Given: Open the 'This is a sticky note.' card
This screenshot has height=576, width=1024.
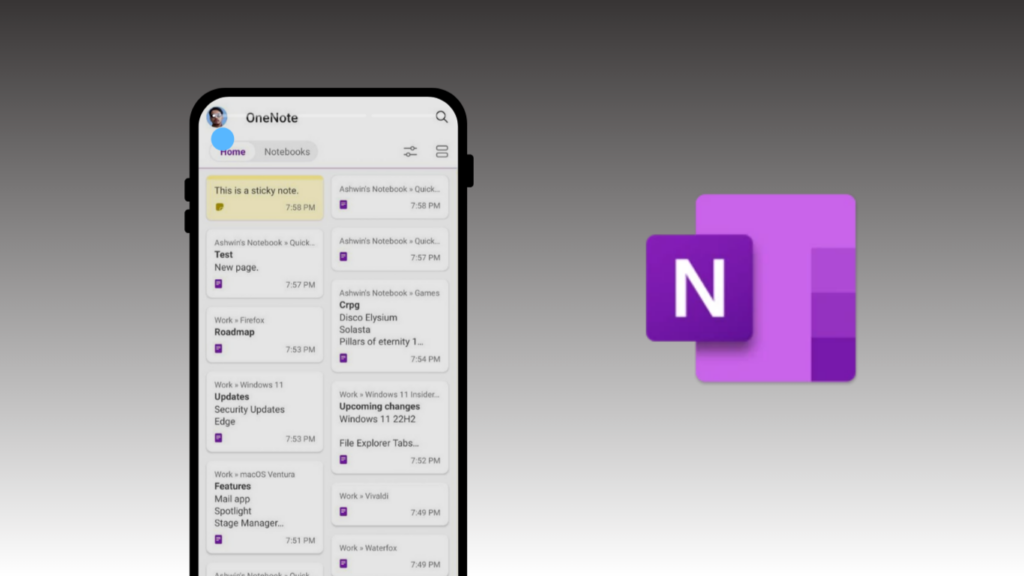Looking at the screenshot, I should pos(265,198).
